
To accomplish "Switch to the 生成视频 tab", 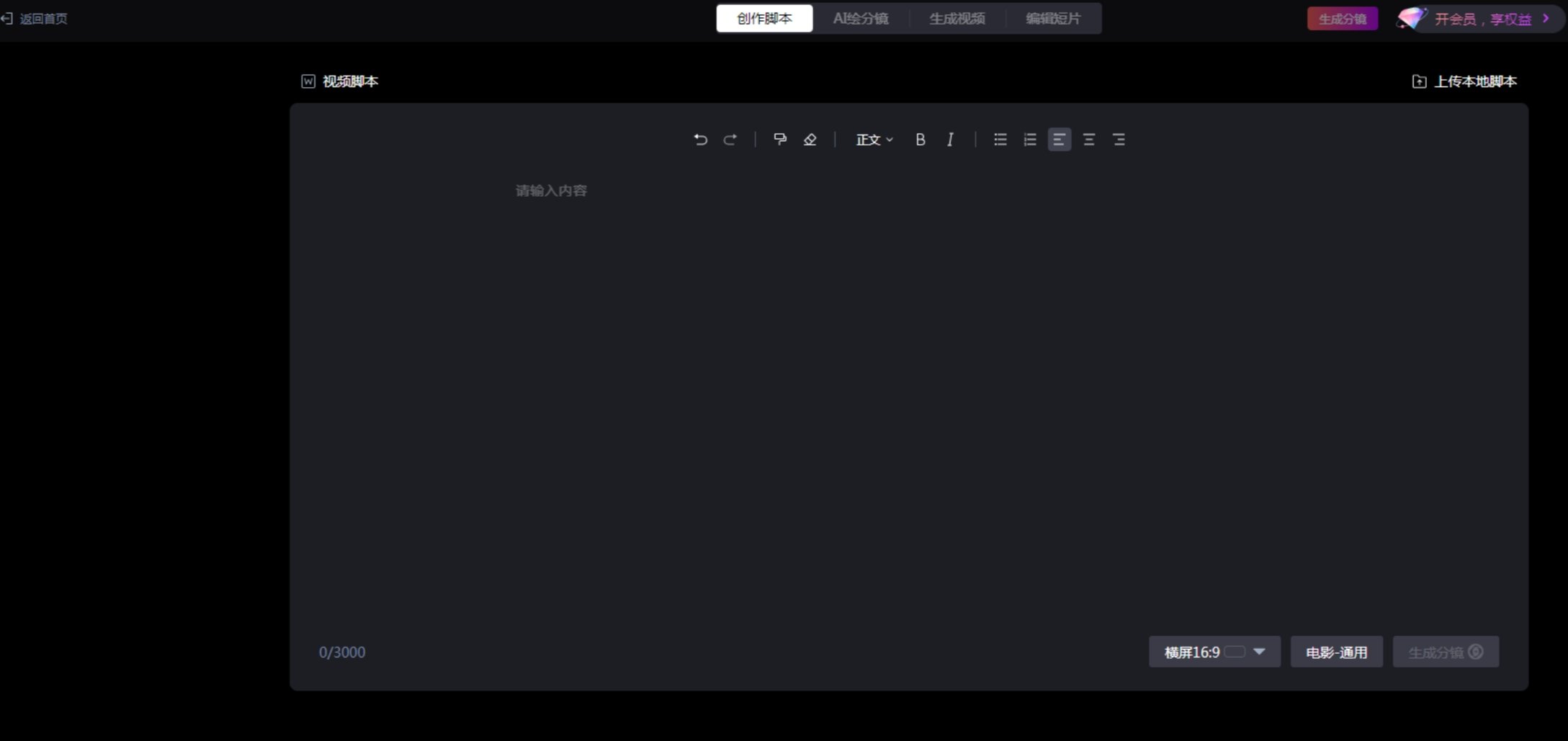I will (x=957, y=18).
